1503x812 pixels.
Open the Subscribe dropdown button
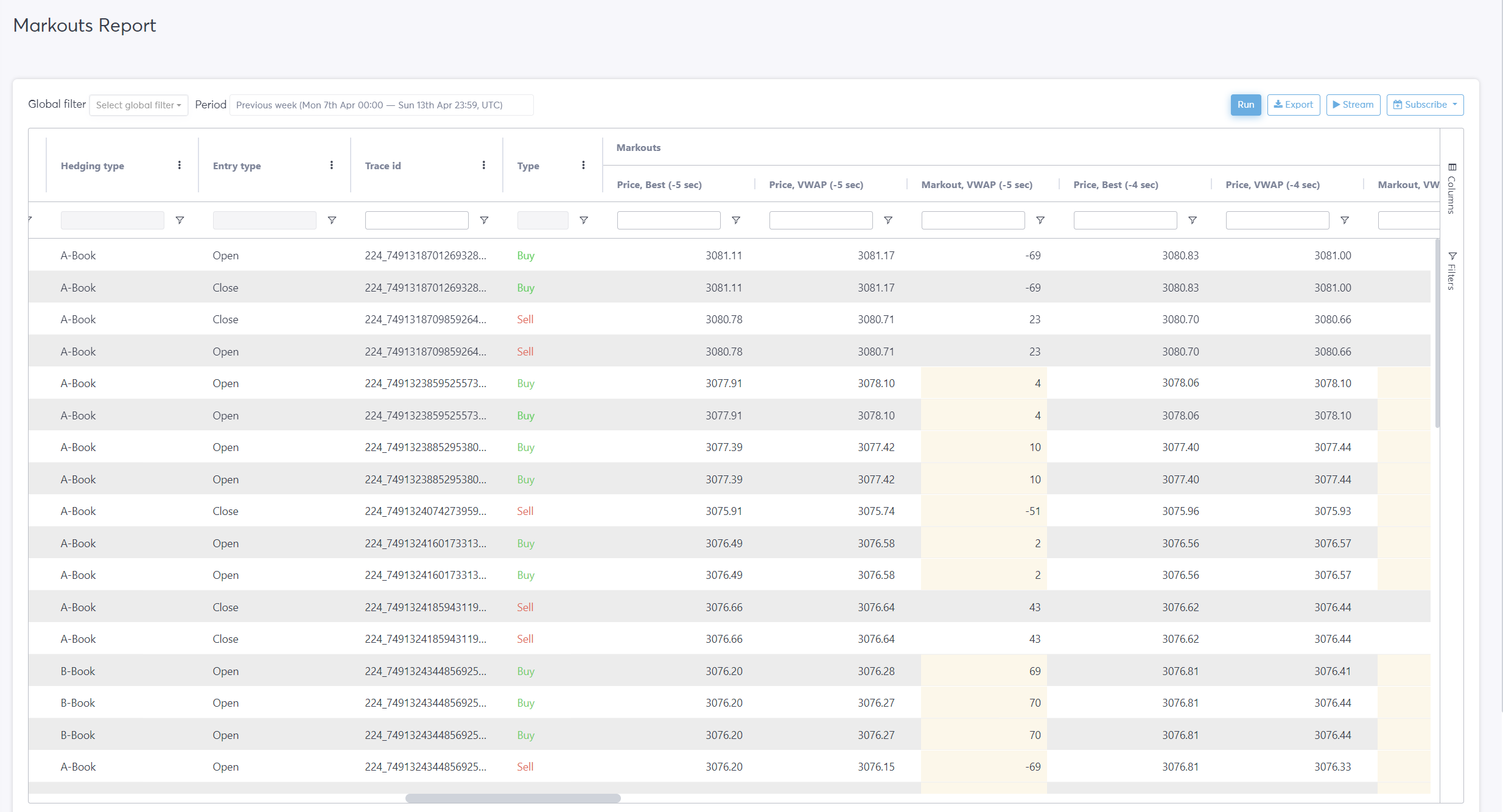point(1425,105)
